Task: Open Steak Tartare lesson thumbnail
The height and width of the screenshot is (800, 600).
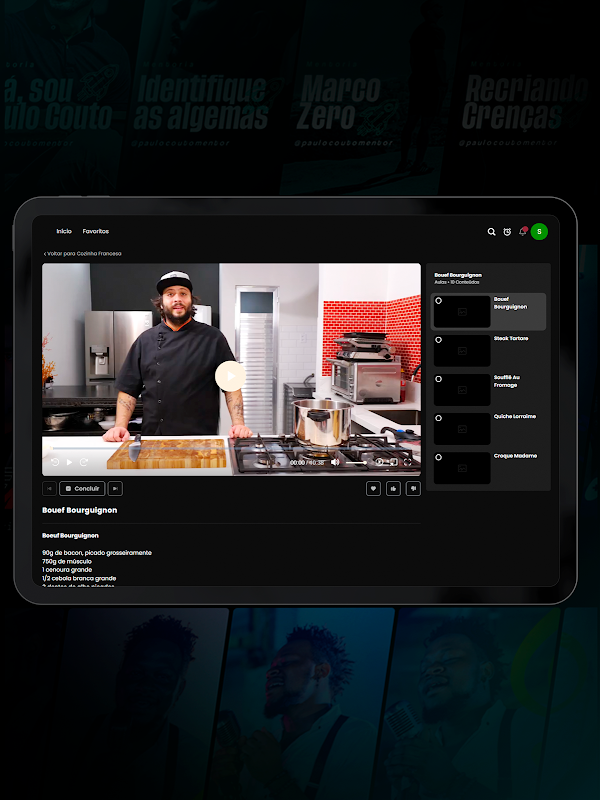Action: point(462,351)
